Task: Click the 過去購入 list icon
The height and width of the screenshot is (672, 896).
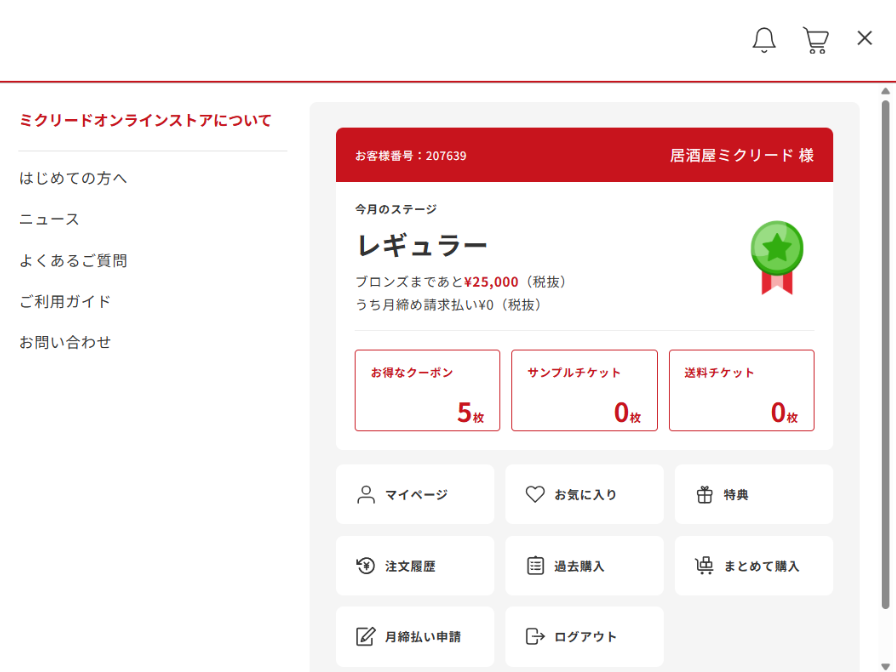Action: pos(535,566)
